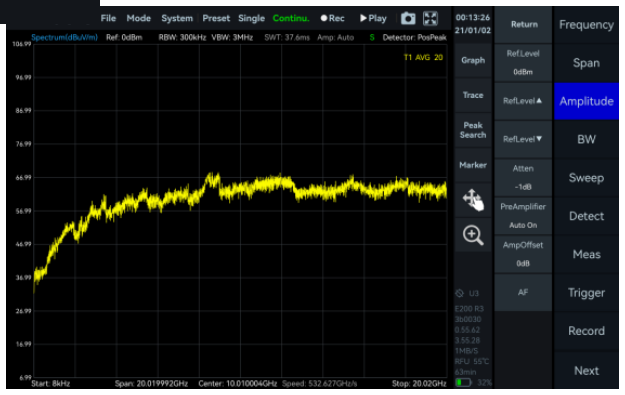Click the Ref: 0dBm header text
The image size is (625, 395).
click(x=124, y=37)
